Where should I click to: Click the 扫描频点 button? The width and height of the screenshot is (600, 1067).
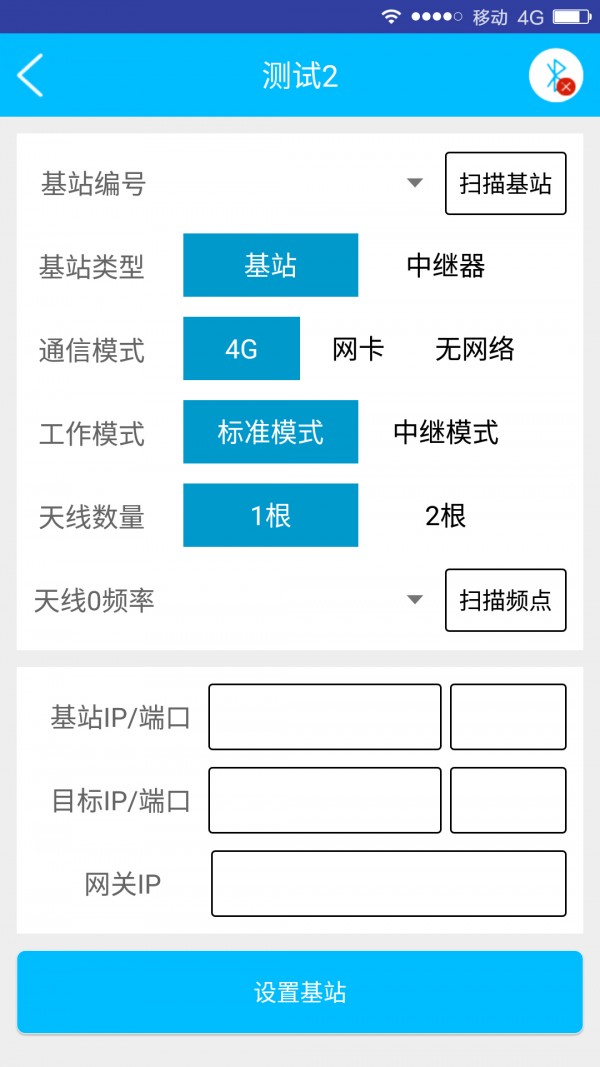(505, 600)
